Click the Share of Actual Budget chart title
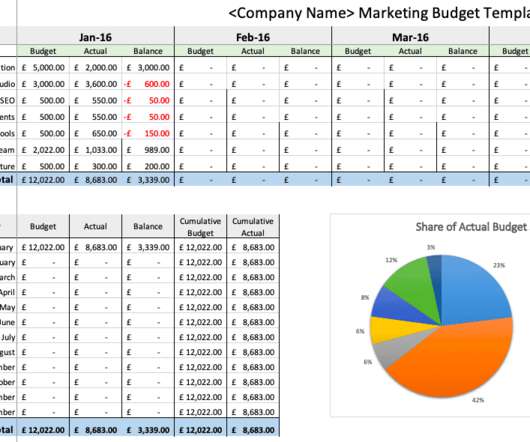 (x=471, y=227)
